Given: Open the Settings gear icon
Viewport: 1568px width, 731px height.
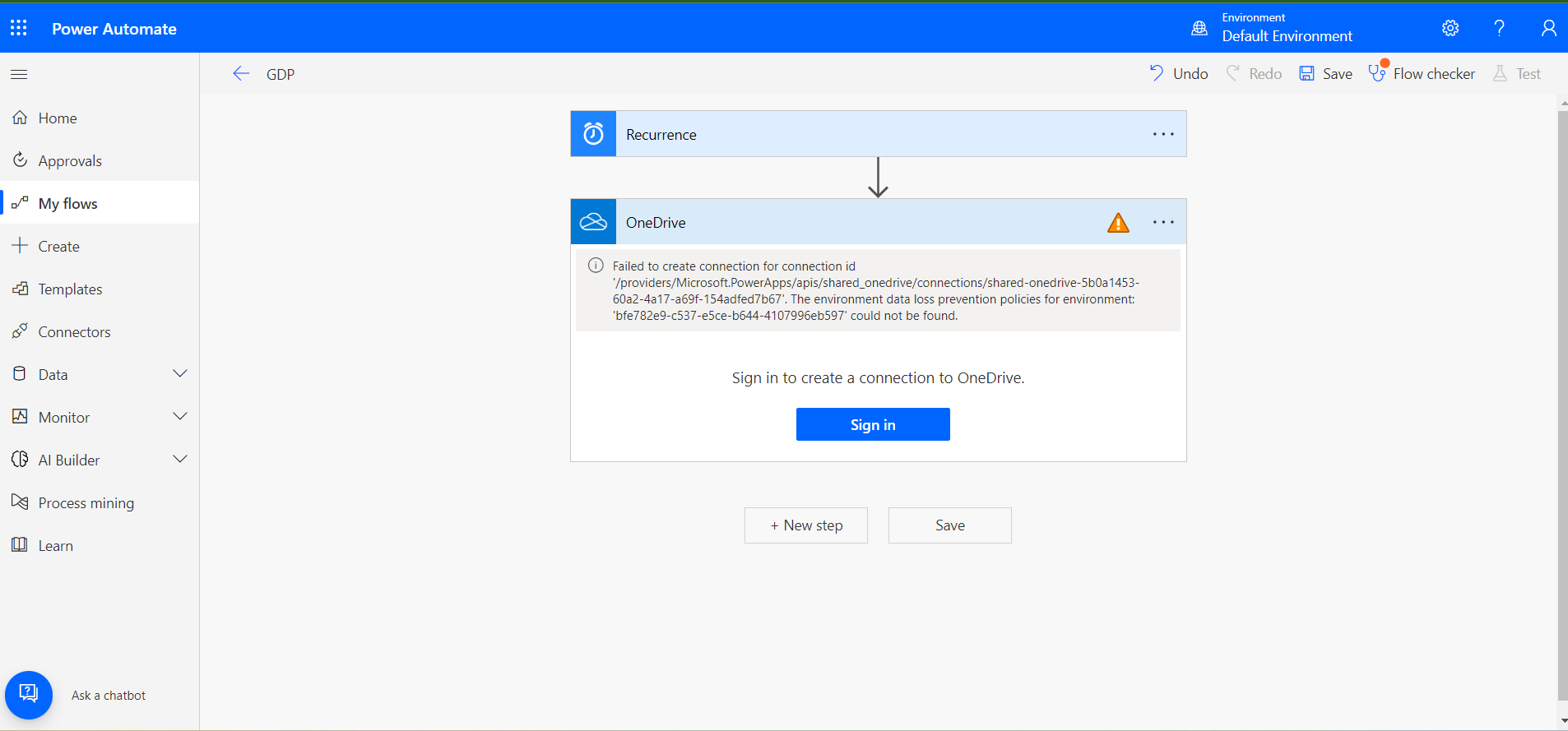Looking at the screenshot, I should pyautogui.click(x=1450, y=28).
